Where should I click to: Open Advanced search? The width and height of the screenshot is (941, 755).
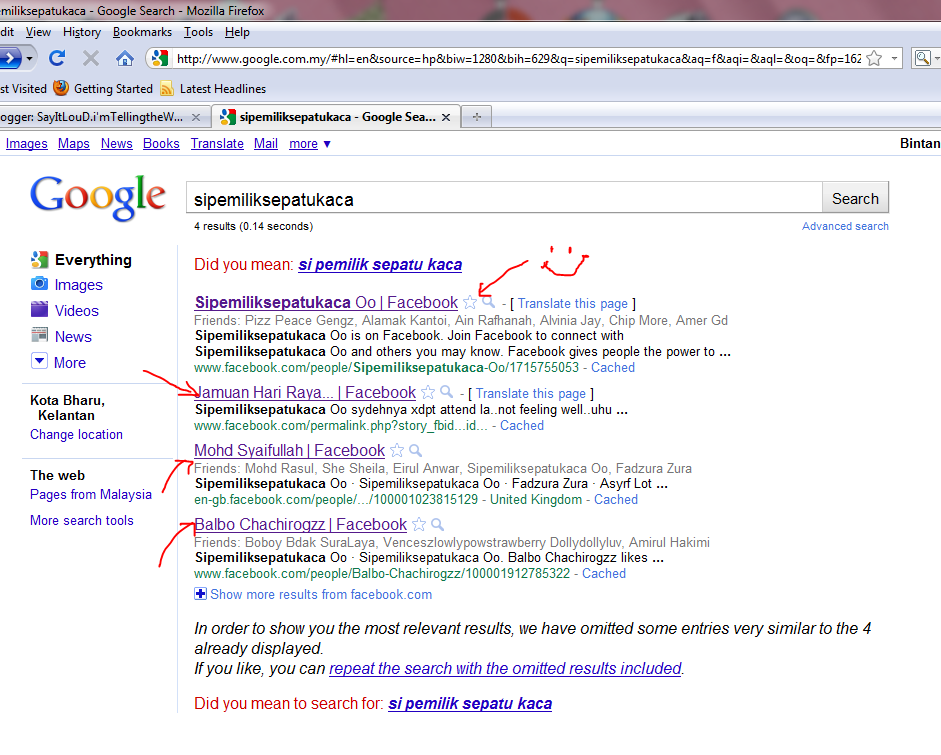click(x=845, y=226)
